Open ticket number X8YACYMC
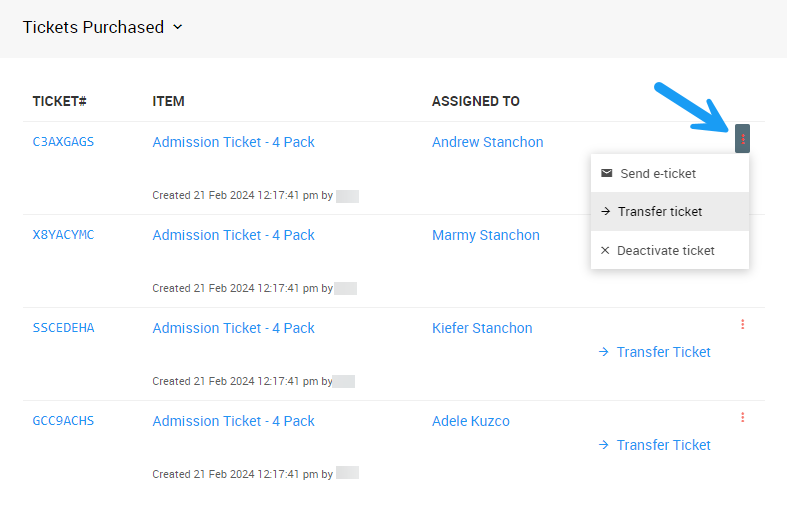Image resolution: width=787 pixels, height=511 pixels. click(x=63, y=235)
